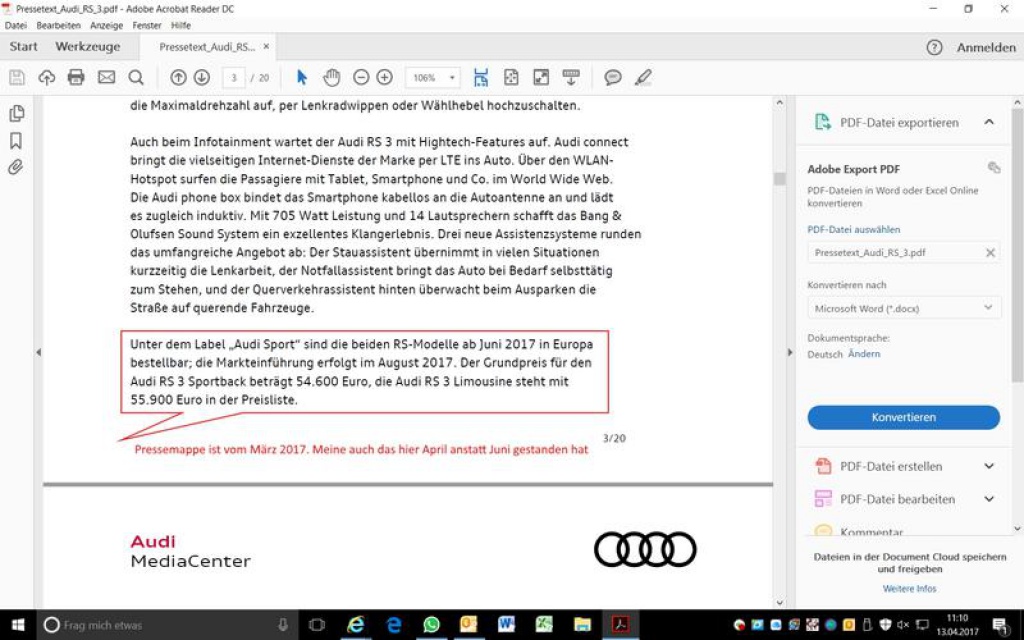This screenshot has width=1024, height=640.
Task: Click the Konvertieren button
Action: [x=903, y=417]
